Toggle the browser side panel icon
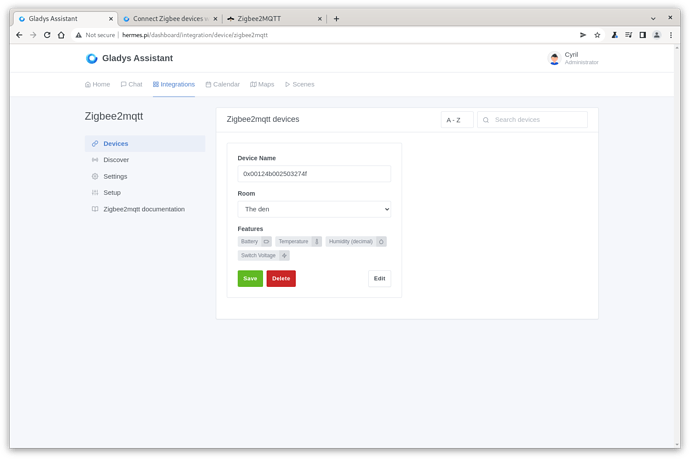 [642, 35]
